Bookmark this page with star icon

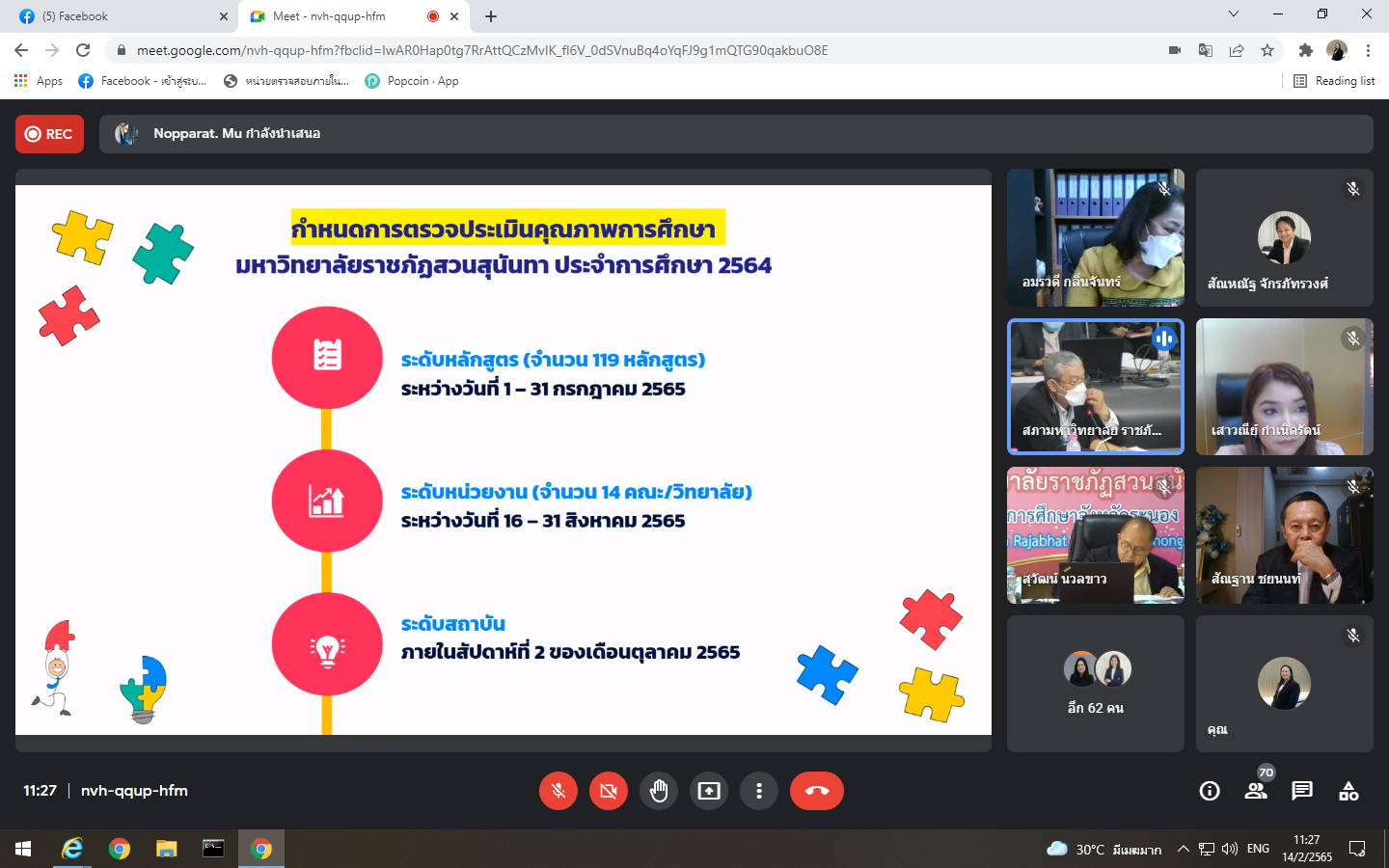(x=1267, y=50)
